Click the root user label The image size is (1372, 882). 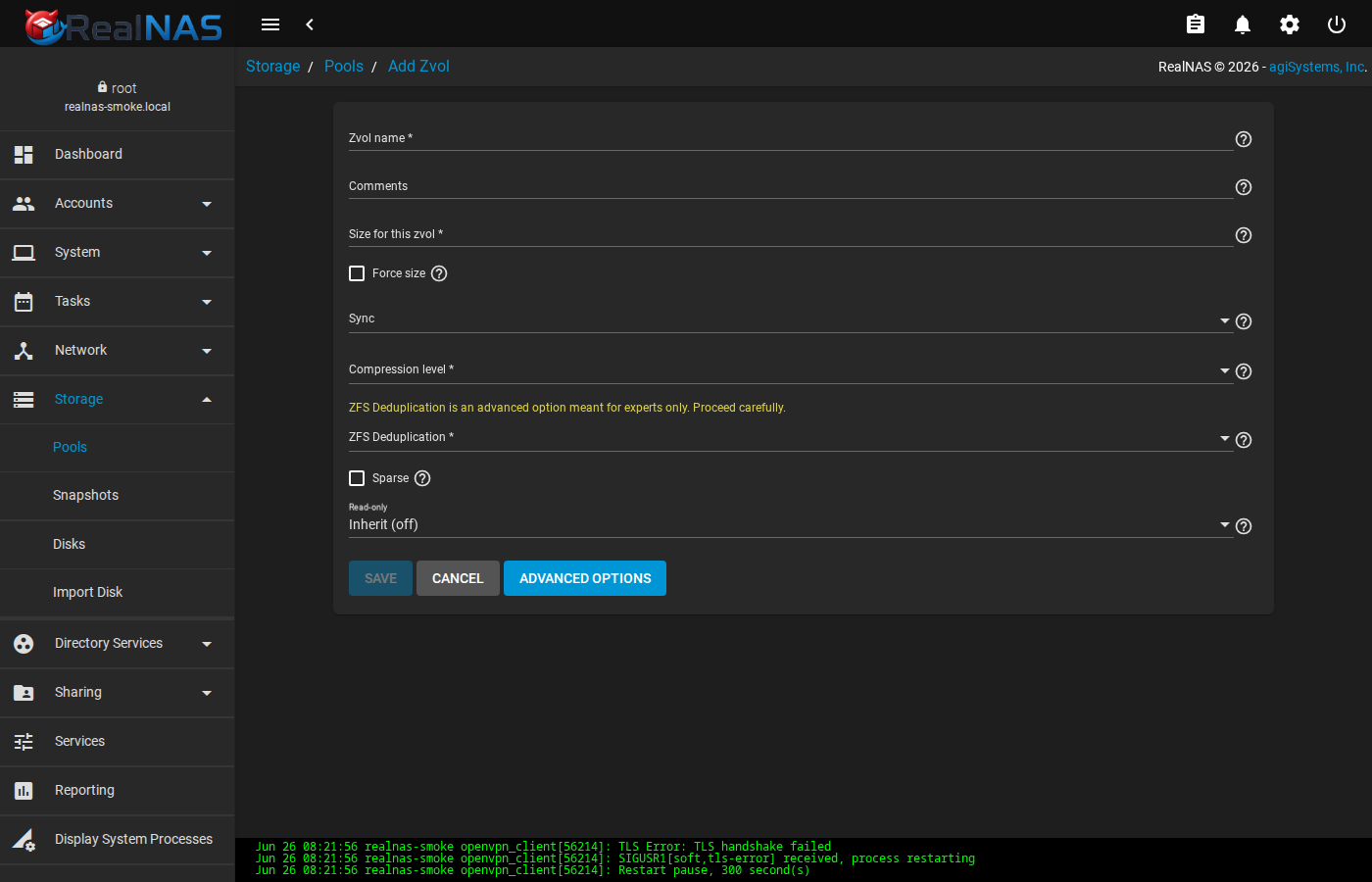coord(118,88)
